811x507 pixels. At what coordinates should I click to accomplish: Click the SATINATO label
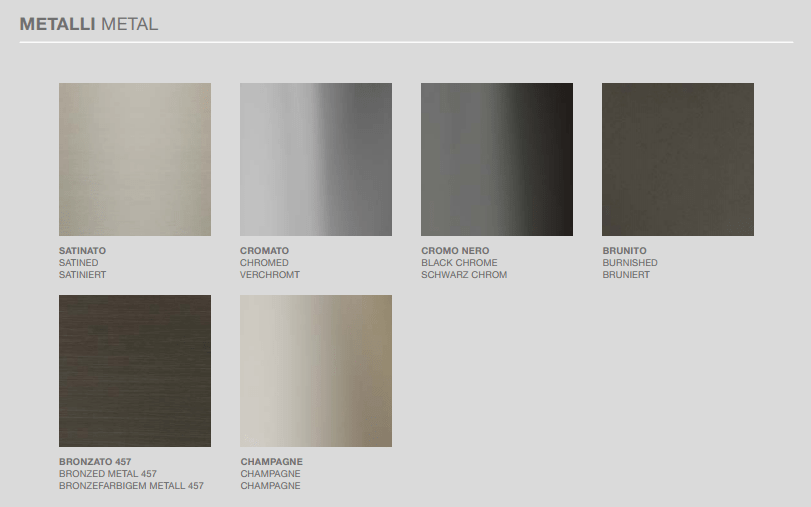82,251
